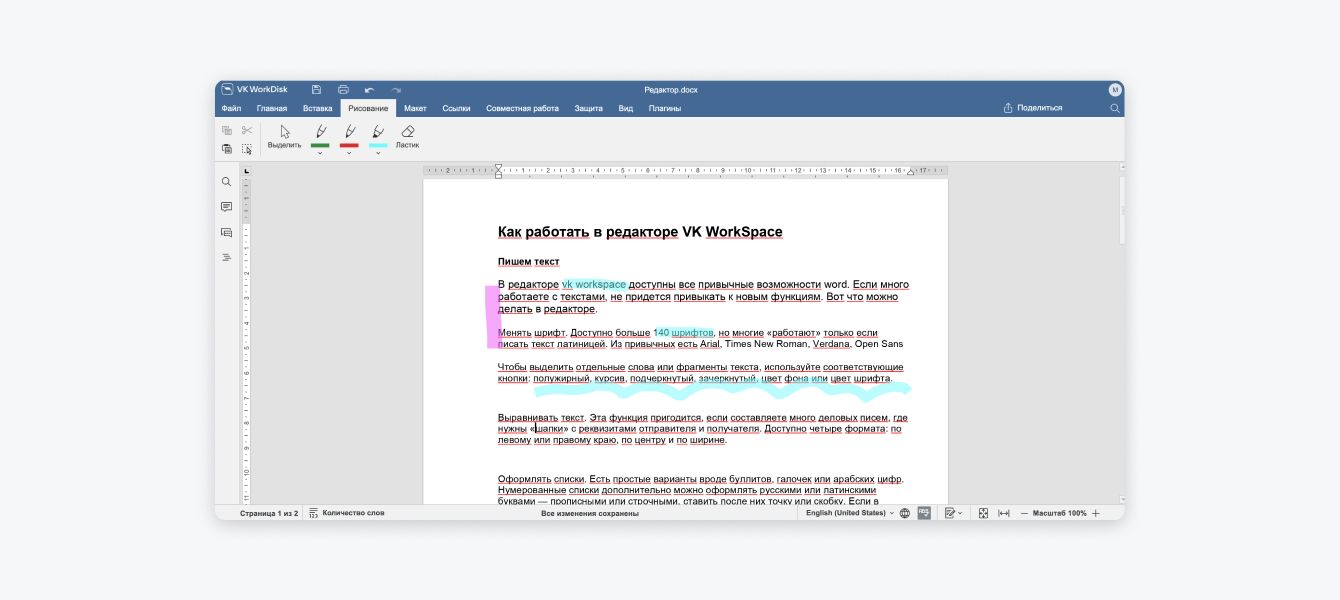Select the Eraser (Ластик) tool

tap(407, 136)
